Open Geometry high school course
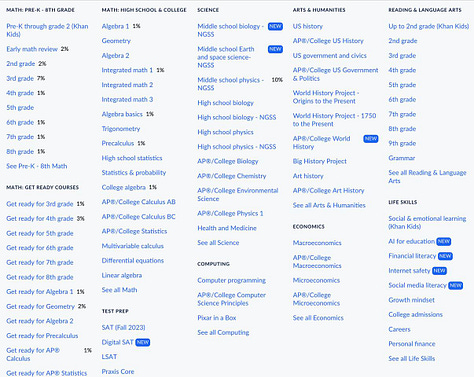 (116, 41)
